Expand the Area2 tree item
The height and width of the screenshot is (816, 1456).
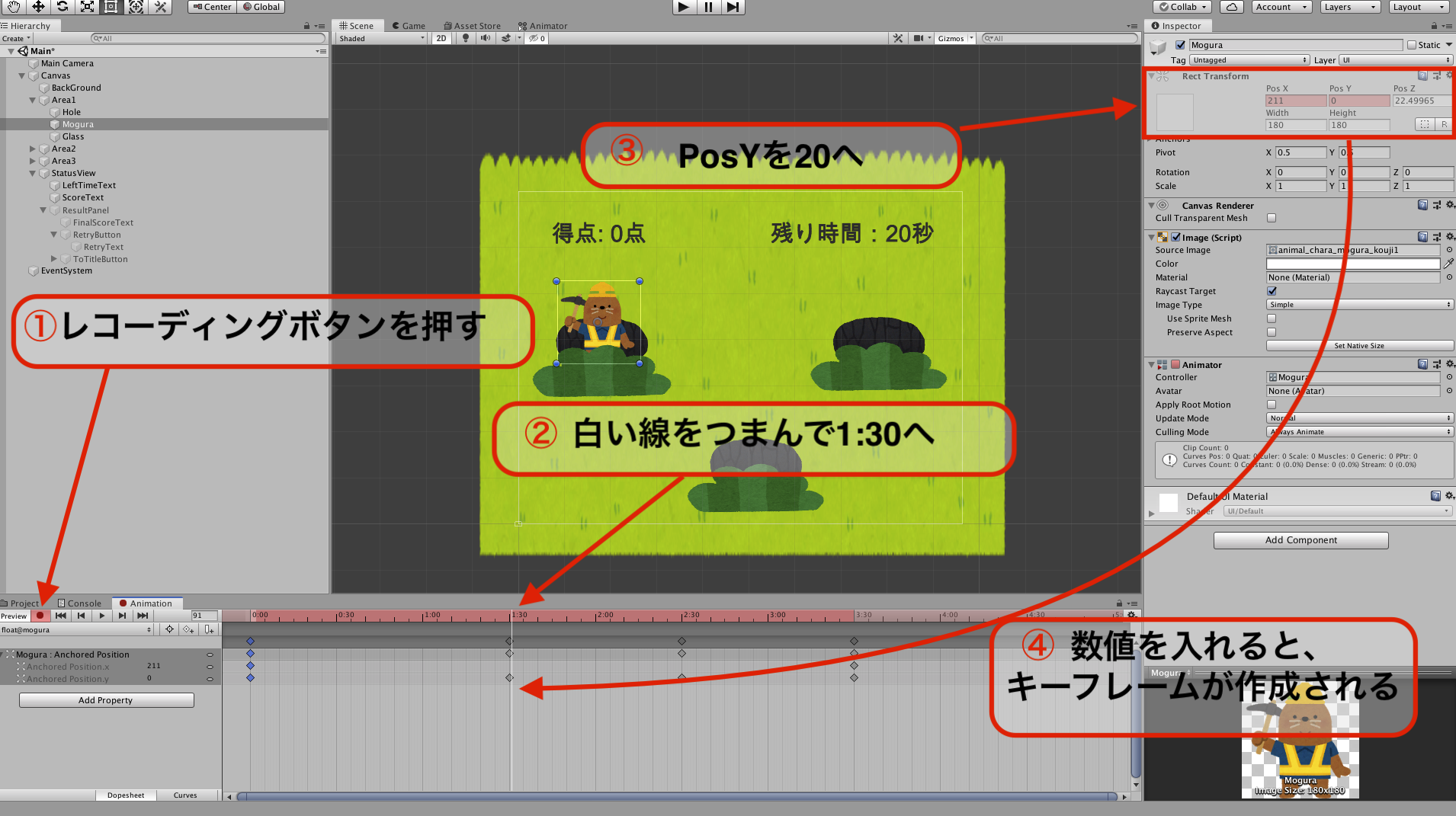[33, 149]
